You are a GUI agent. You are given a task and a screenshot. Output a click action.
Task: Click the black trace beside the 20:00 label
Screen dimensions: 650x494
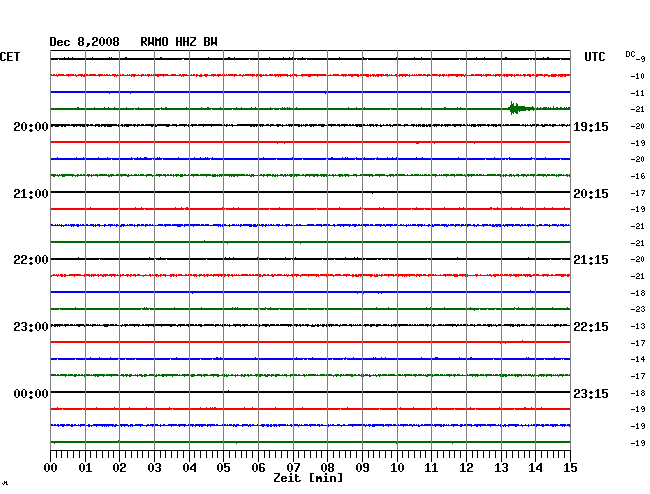(310, 125)
